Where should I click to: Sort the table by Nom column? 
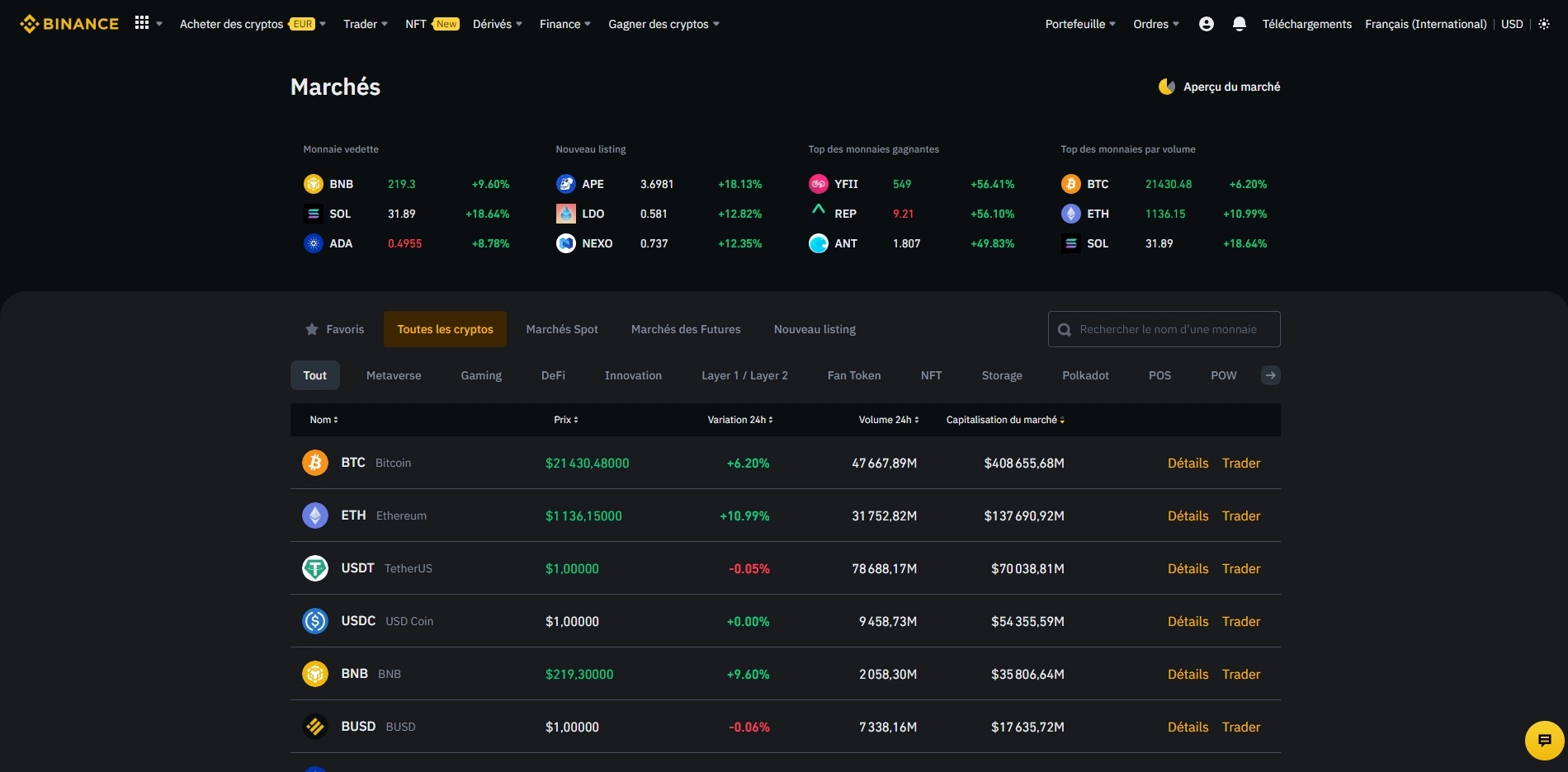[x=324, y=420]
